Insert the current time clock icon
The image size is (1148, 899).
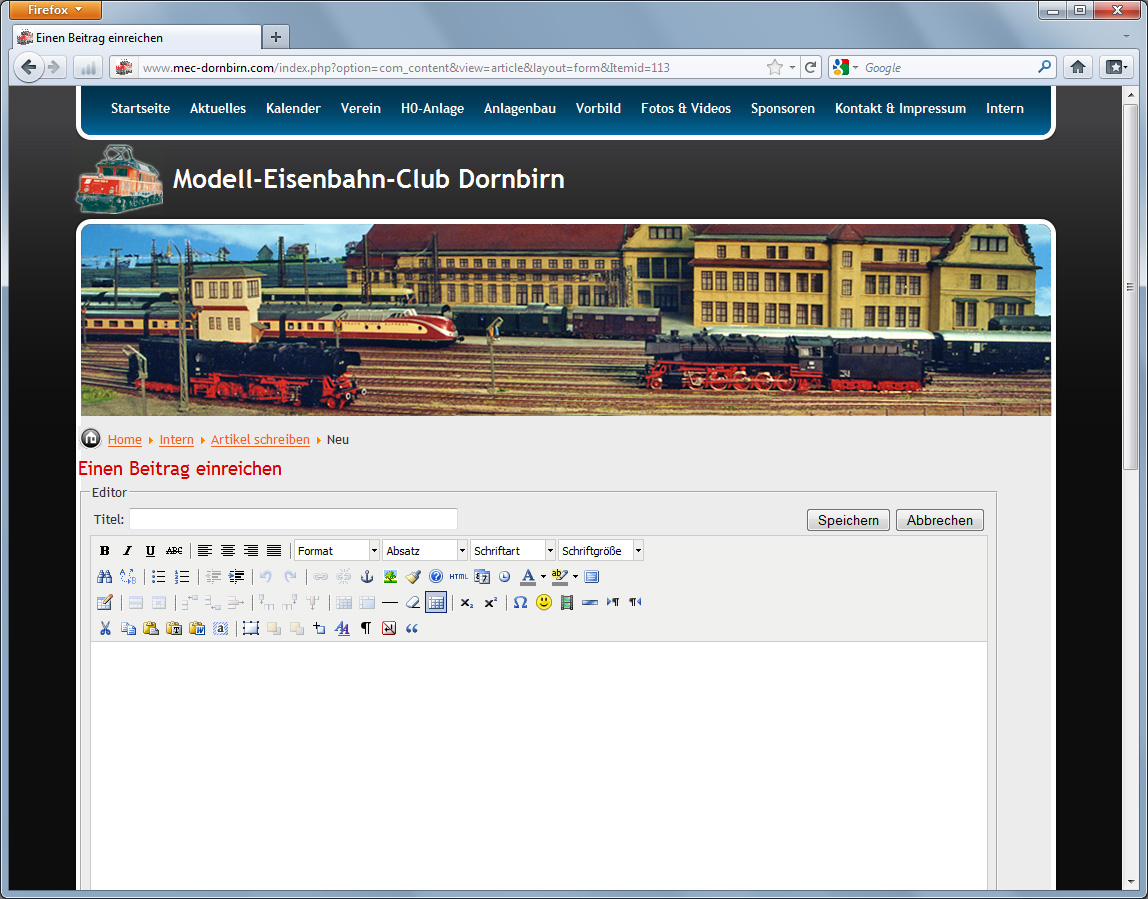(x=504, y=577)
